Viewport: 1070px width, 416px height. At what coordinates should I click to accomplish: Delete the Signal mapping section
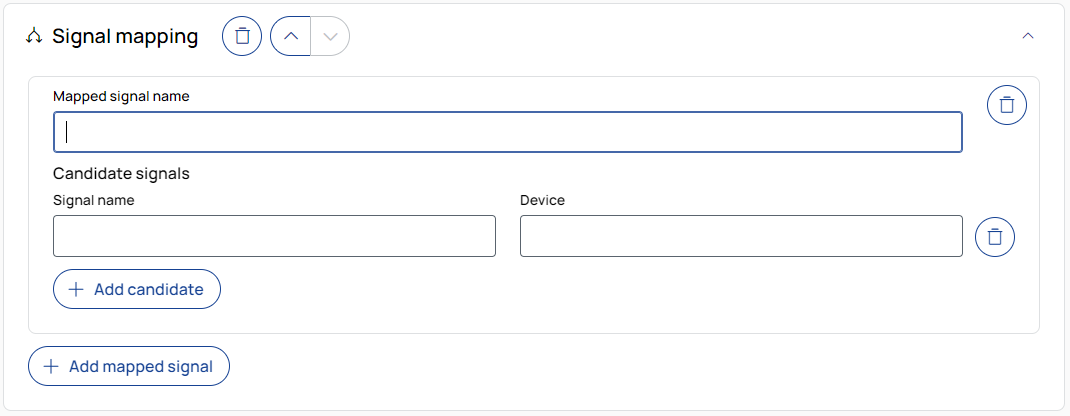point(242,37)
